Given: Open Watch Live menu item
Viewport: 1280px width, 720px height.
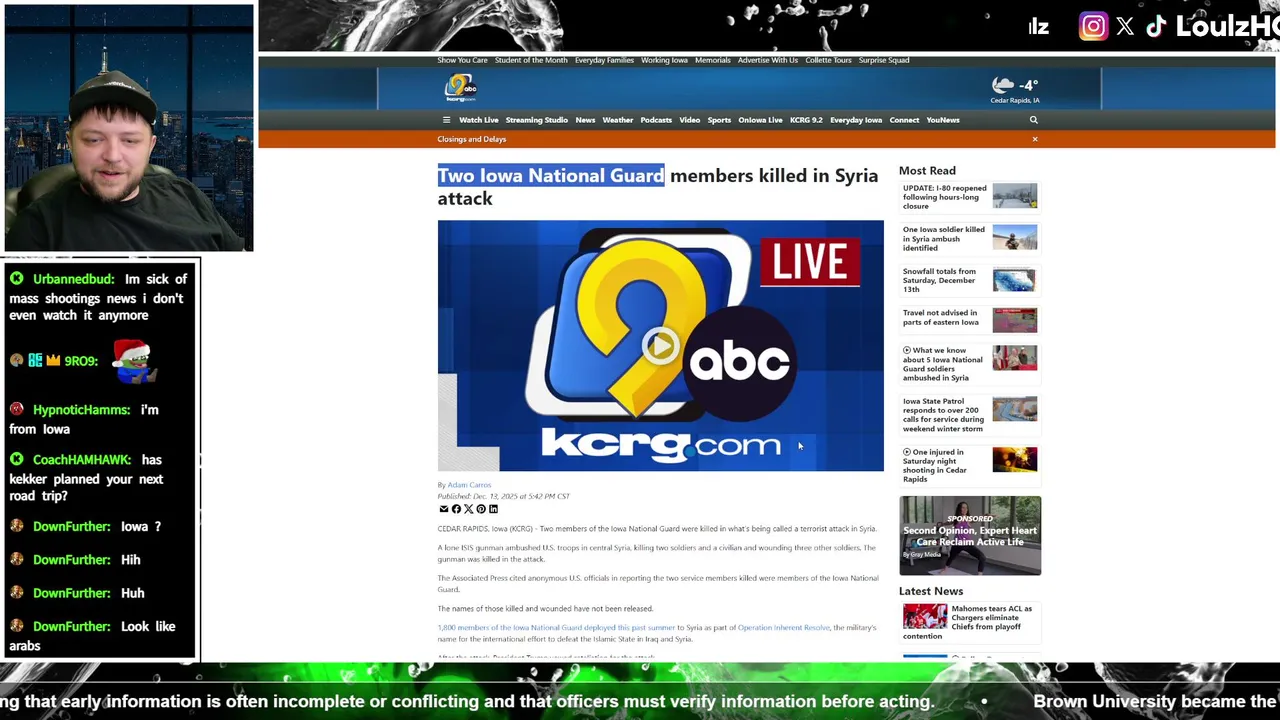Looking at the screenshot, I should (478, 120).
